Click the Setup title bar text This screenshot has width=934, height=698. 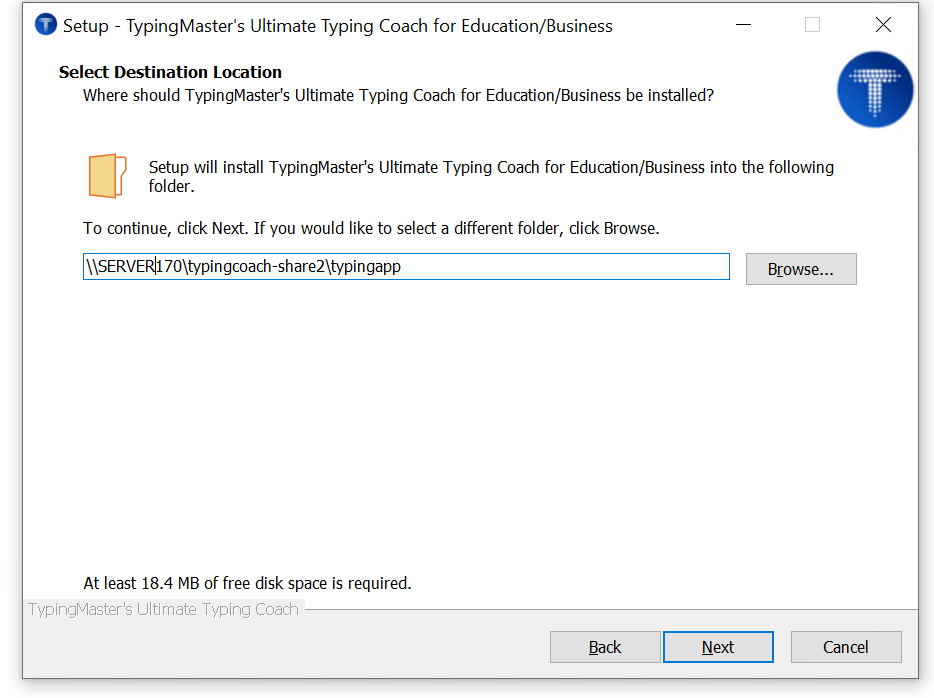tap(338, 26)
